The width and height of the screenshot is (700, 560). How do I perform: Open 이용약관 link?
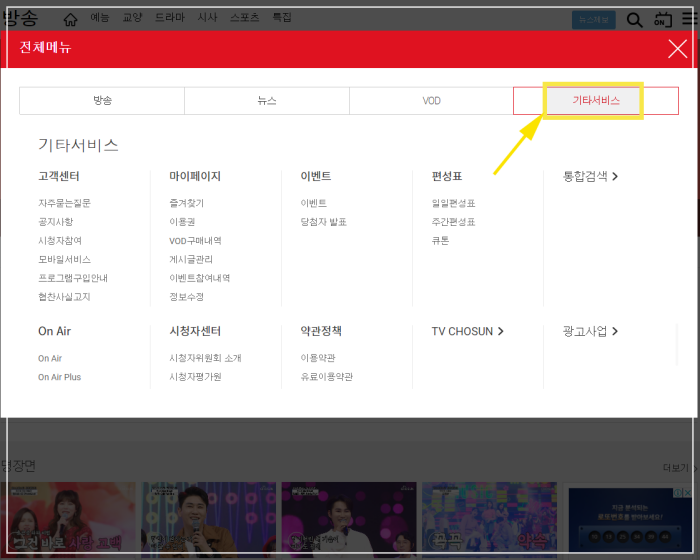(x=318, y=358)
